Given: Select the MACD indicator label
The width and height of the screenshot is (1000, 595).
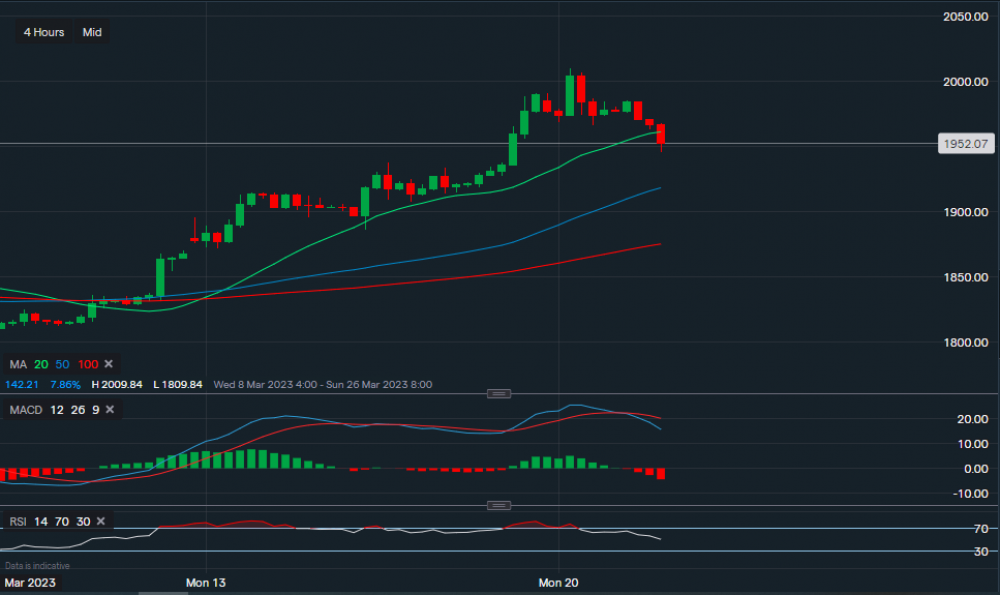Looking at the screenshot, I should 26,410.
